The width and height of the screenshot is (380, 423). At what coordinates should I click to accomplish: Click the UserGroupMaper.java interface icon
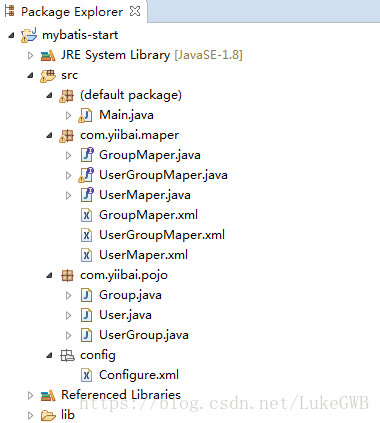[86, 175]
